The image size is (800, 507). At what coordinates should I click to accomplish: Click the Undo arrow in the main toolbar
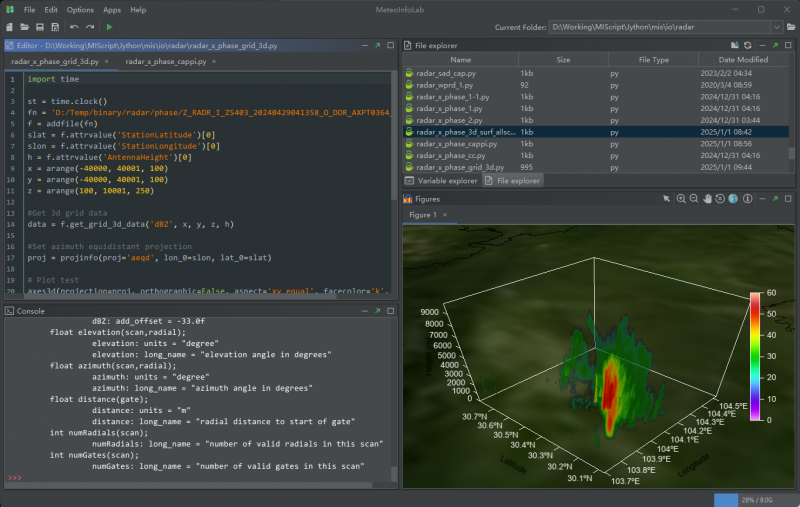click(74, 27)
